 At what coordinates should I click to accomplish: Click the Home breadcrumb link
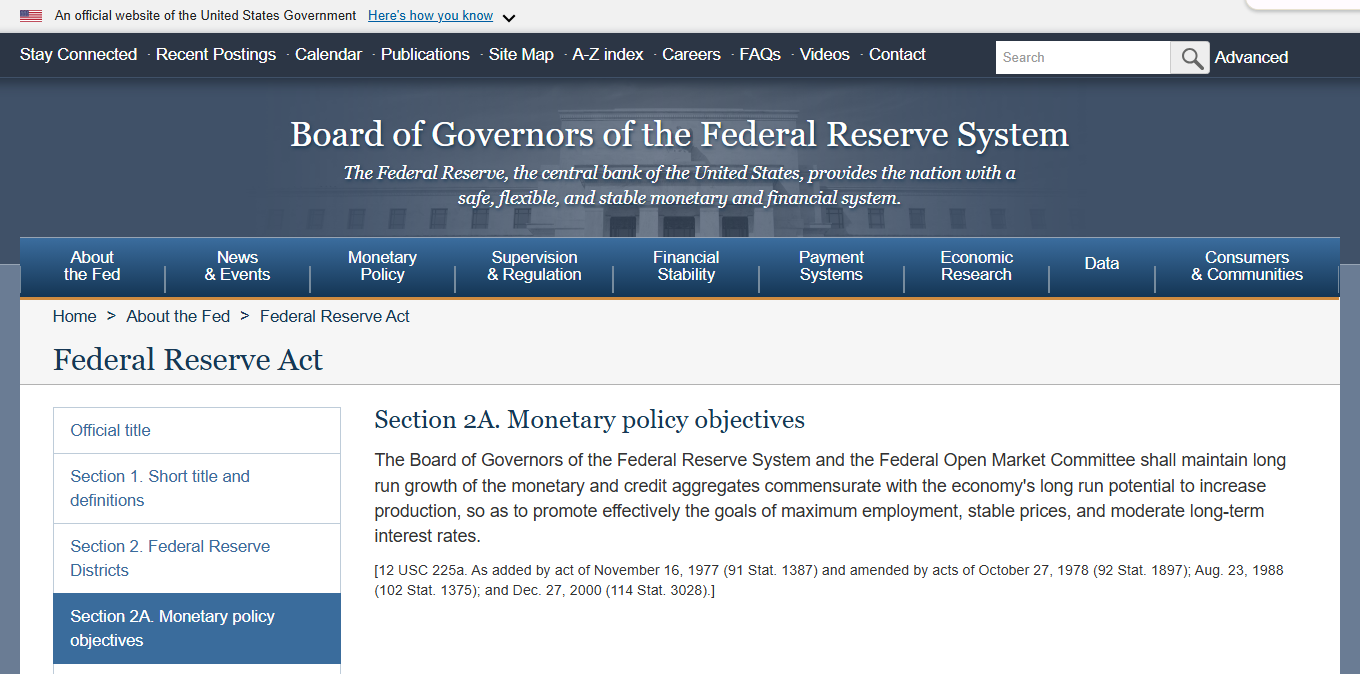pyautogui.click(x=75, y=316)
